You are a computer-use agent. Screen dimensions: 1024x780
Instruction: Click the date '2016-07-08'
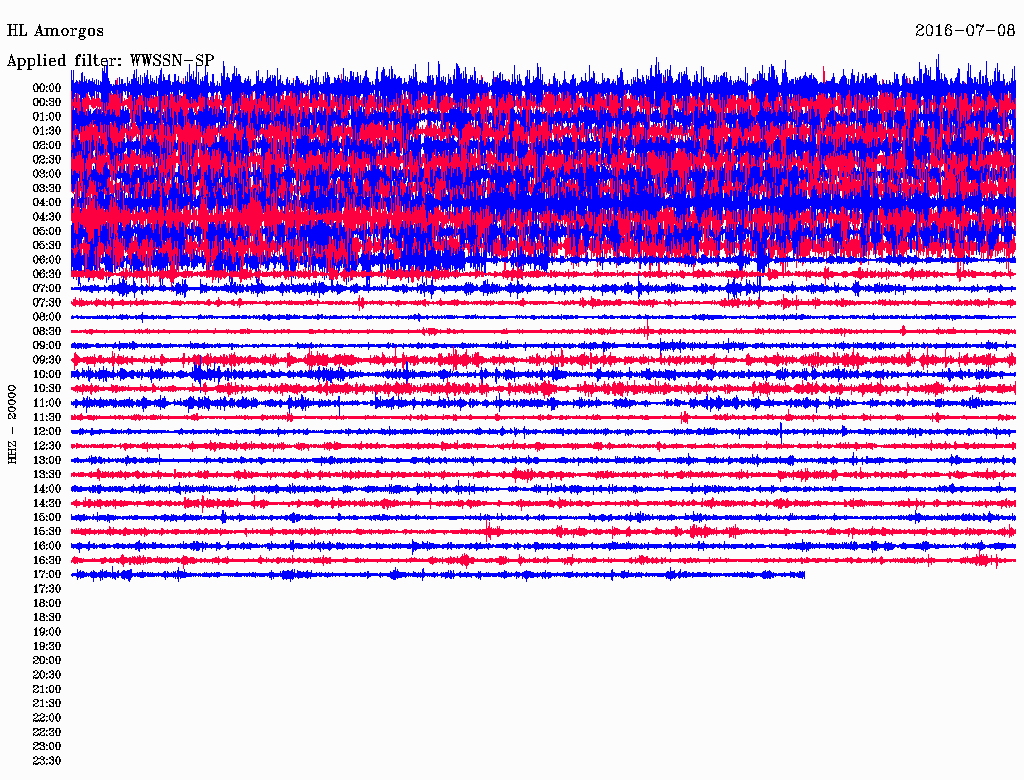[965, 30]
